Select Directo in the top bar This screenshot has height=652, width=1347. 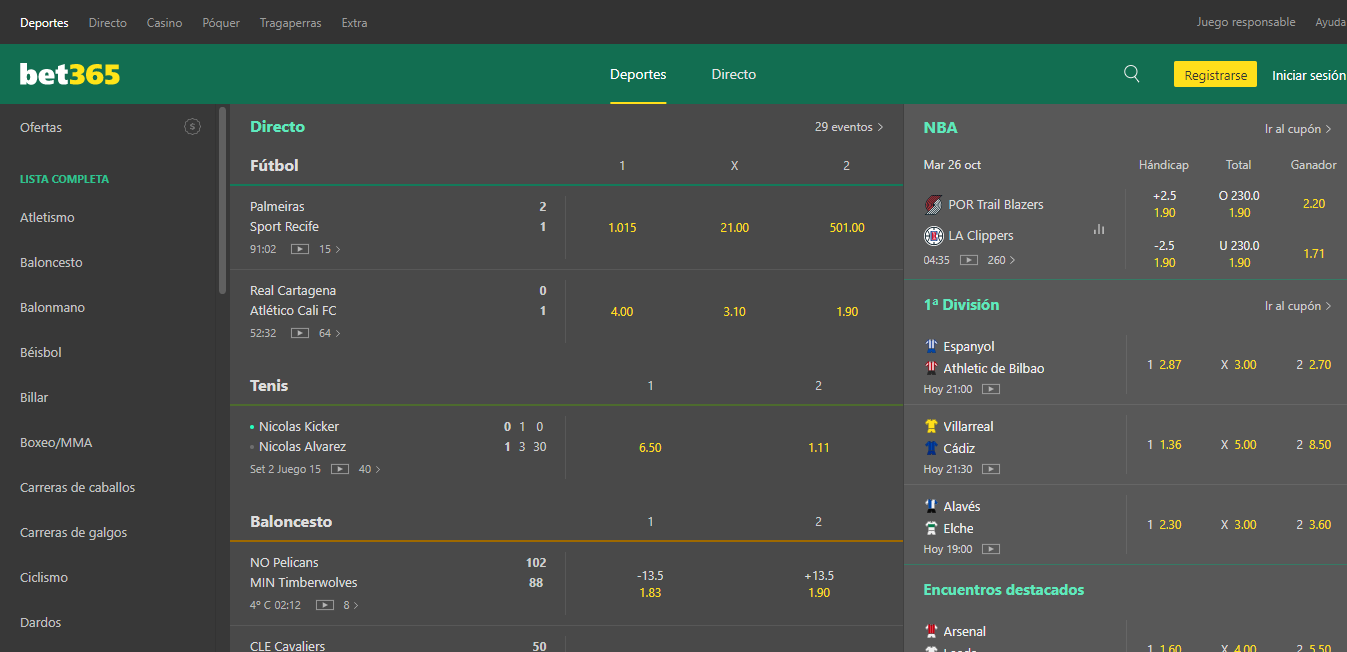coord(108,22)
